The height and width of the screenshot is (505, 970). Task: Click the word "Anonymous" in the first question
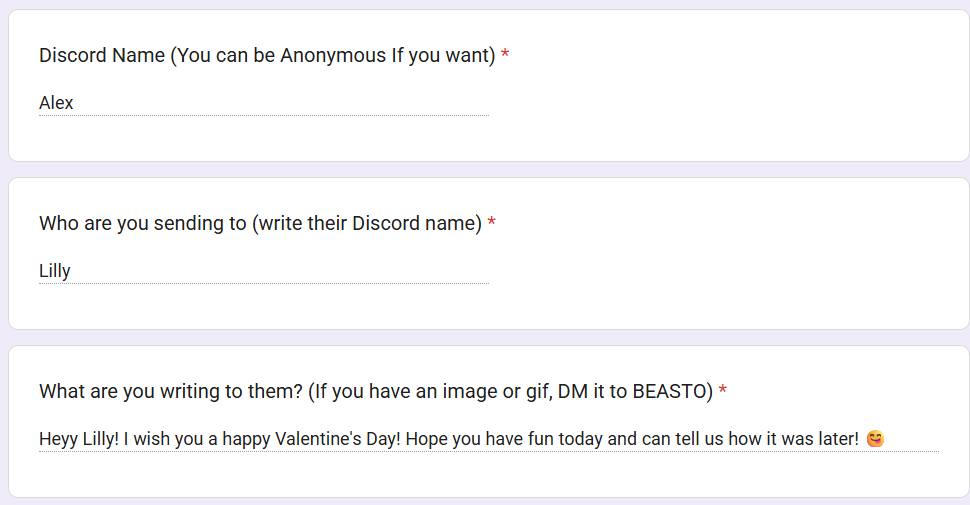point(332,56)
